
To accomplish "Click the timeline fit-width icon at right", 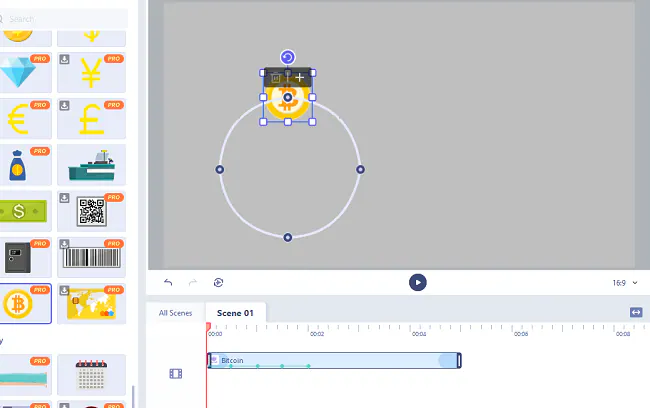I will pyautogui.click(x=636, y=312).
